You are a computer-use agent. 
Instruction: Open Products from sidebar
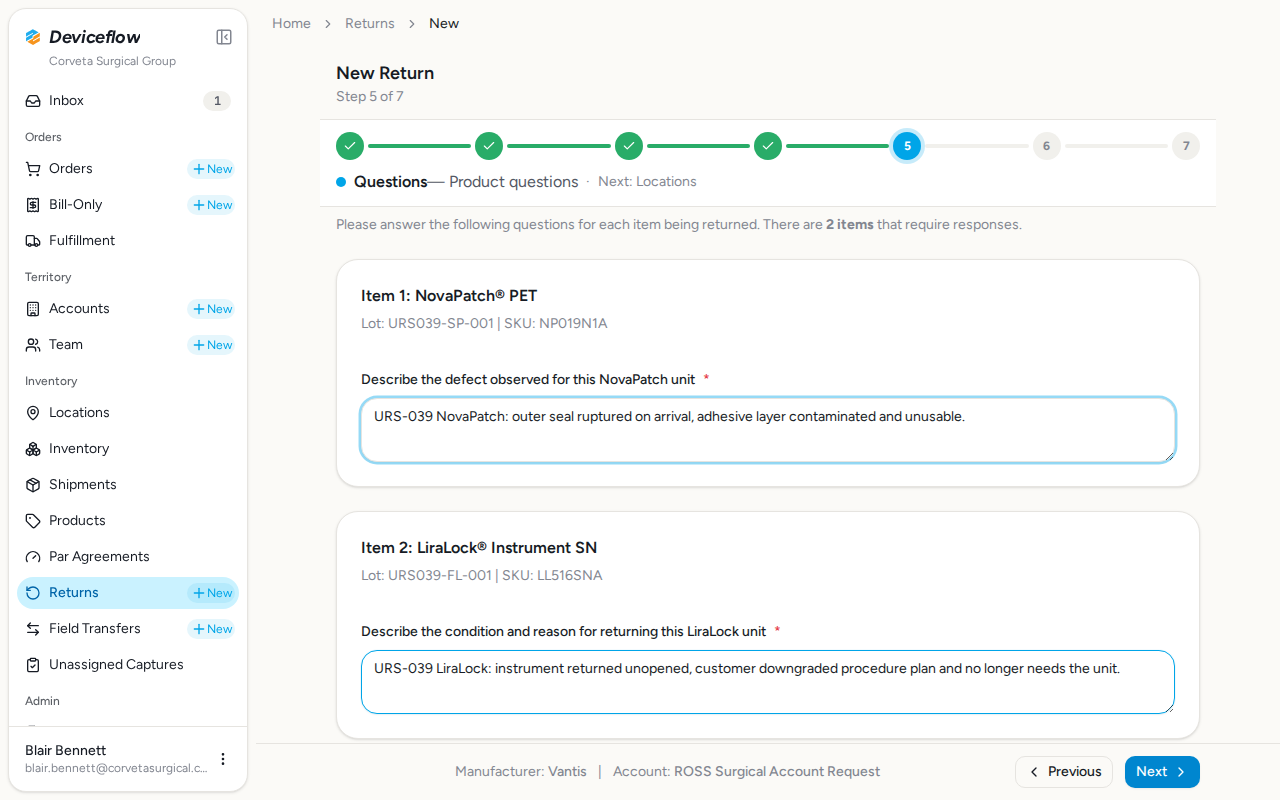coord(128,521)
